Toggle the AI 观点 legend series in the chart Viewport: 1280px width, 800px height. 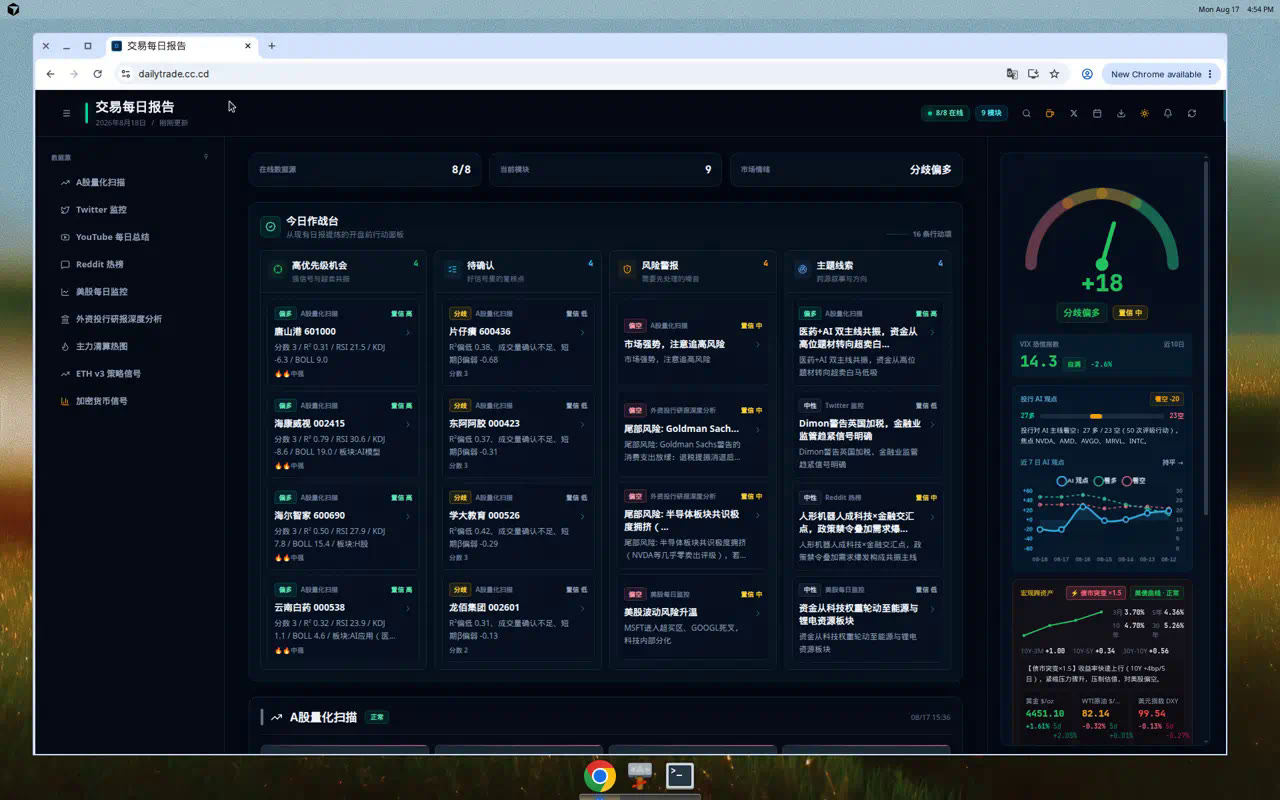tap(1072, 481)
